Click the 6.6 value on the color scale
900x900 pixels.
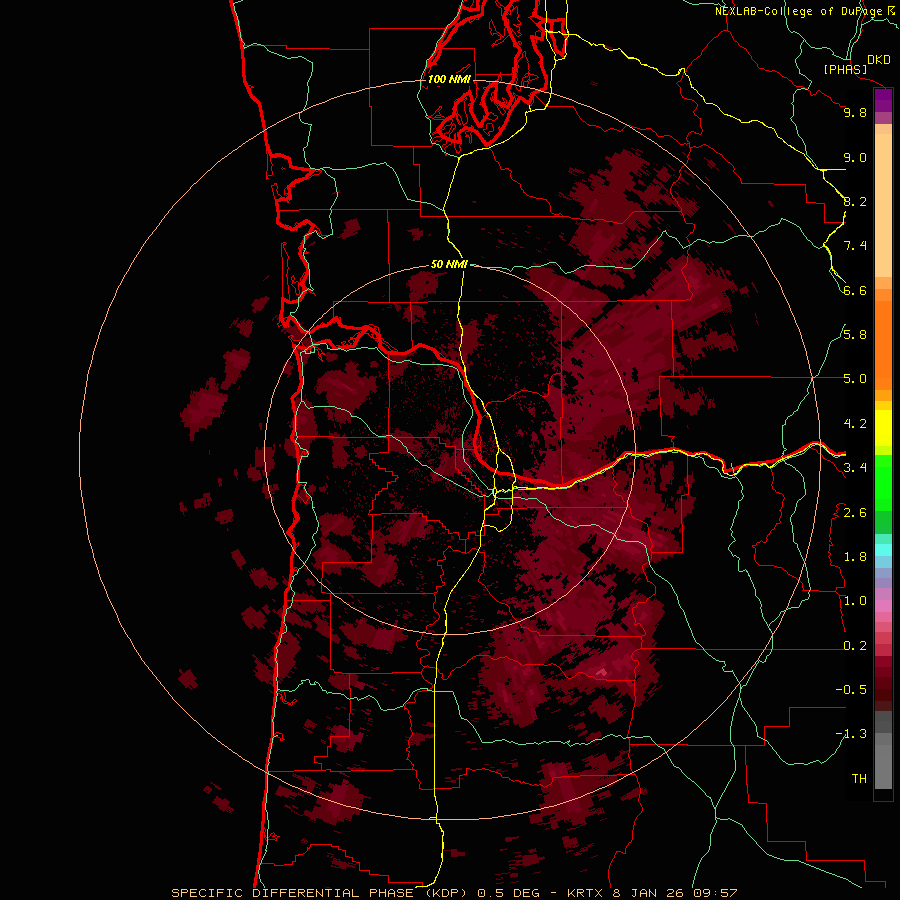[x=855, y=290]
